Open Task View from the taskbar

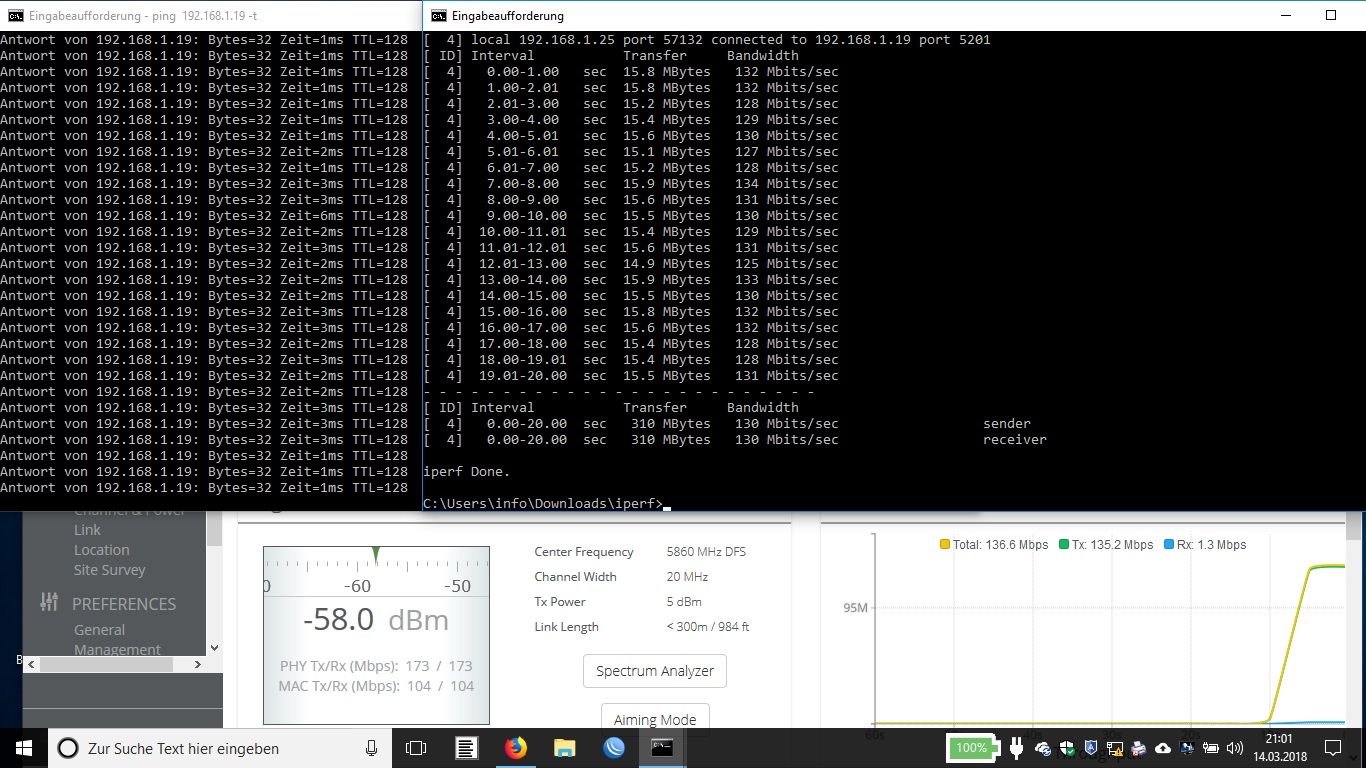tap(416, 748)
